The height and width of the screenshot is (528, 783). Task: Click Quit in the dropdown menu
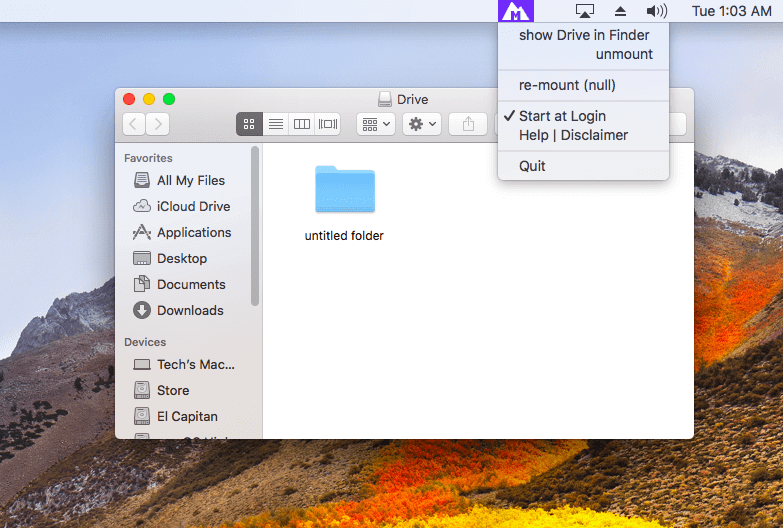point(532,166)
